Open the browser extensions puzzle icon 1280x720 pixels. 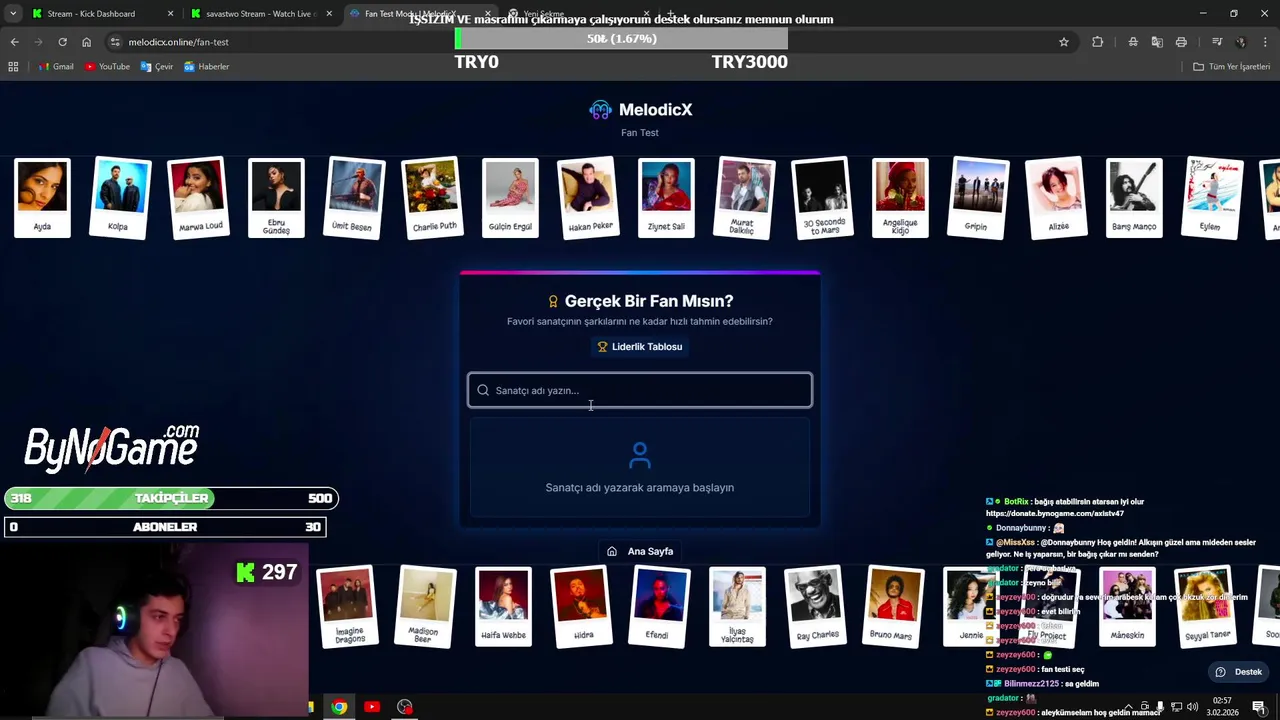pos(1097,42)
